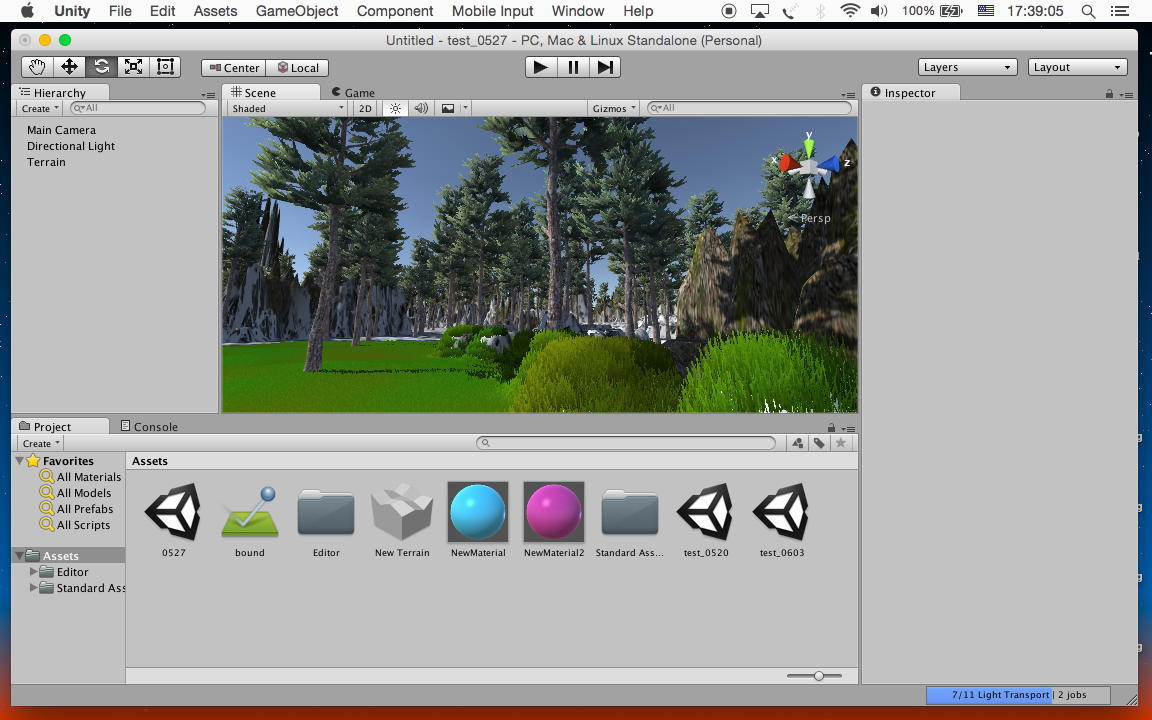Click the Center pivot button
The height and width of the screenshot is (720, 1152).
[x=234, y=68]
